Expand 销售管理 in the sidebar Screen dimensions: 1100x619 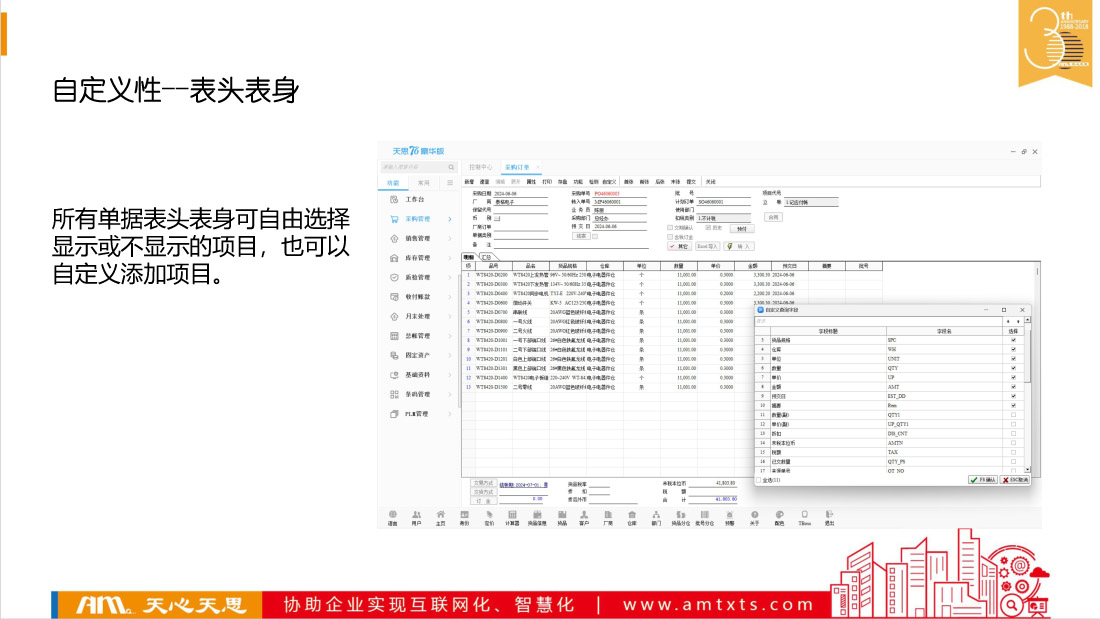point(417,239)
